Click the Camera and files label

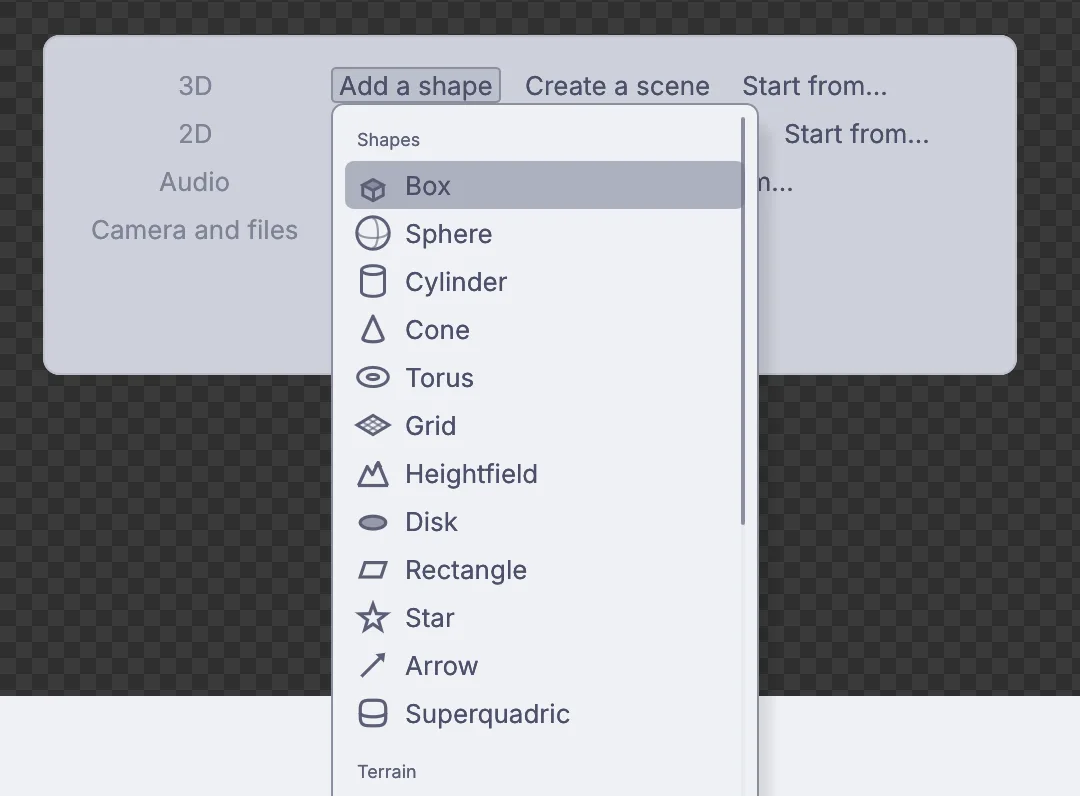(194, 230)
